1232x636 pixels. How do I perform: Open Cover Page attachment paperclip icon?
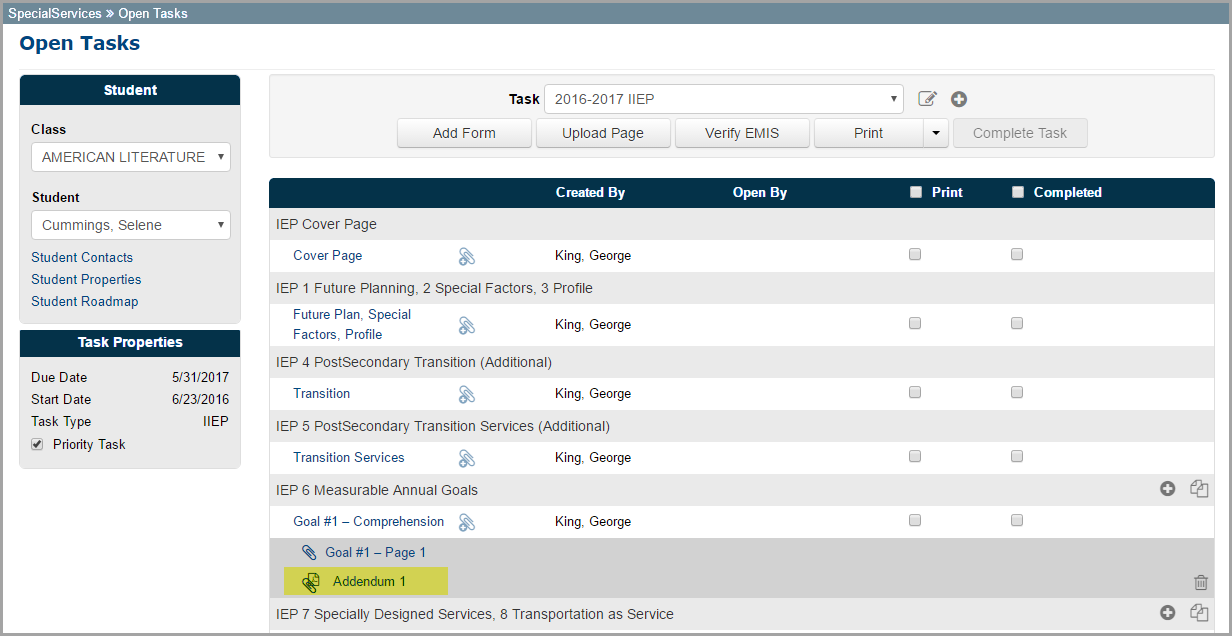pos(466,256)
